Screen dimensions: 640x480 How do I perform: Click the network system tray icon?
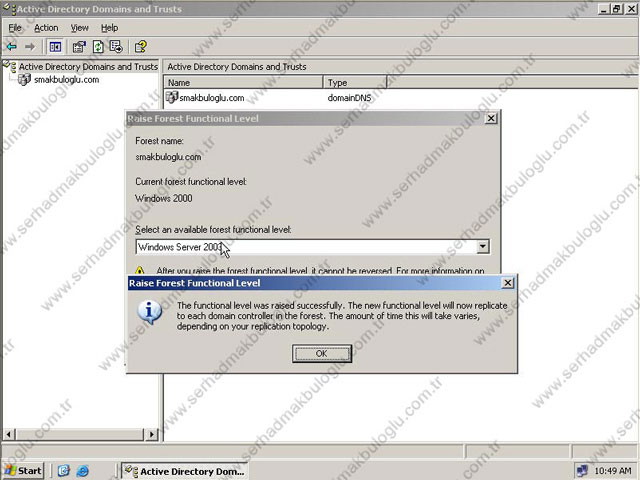pyautogui.click(x=582, y=471)
